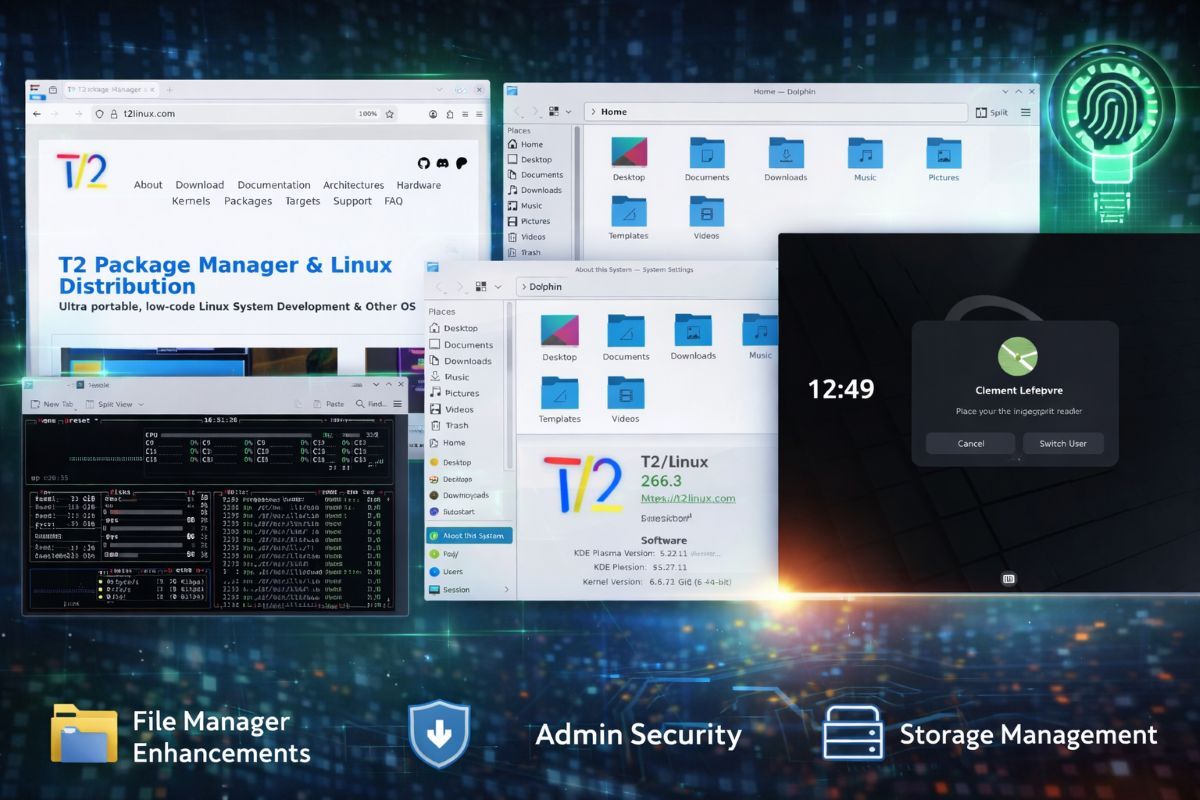
Task: Open Support link on T2 website
Action: click(x=352, y=201)
